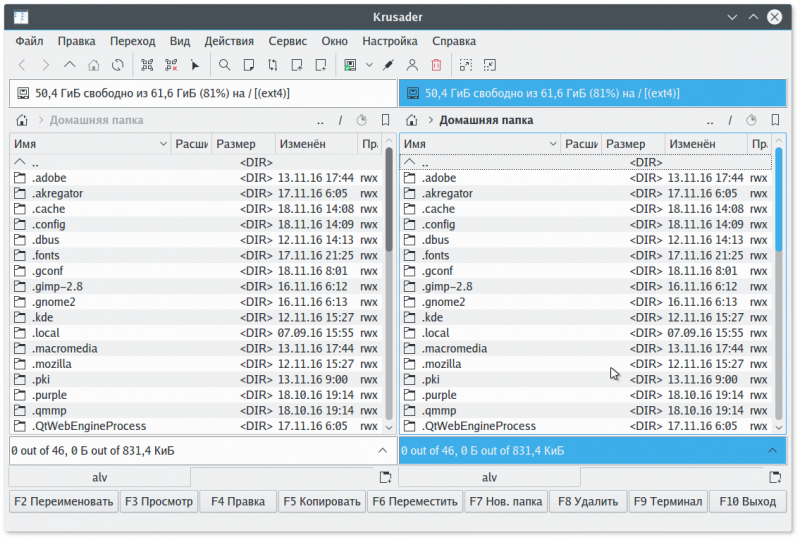Select .gimp-2.8 folder in left panel
This screenshot has width=800, height=540.
point(196,287)
